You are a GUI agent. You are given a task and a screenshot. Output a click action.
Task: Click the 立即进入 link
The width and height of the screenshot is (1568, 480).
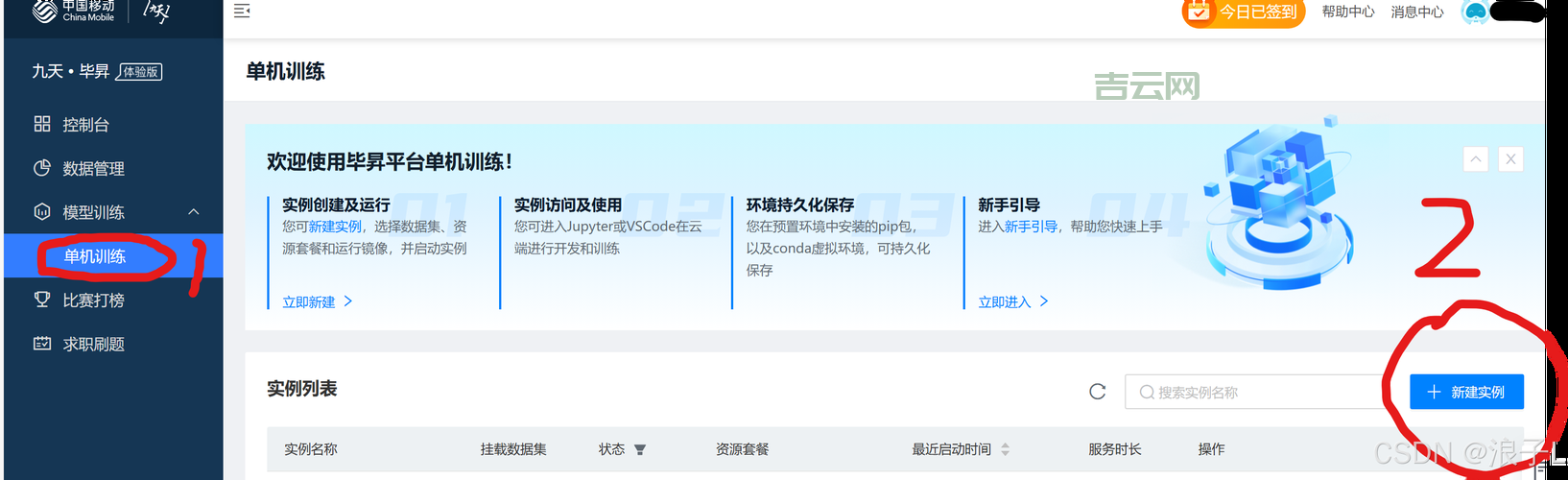pyautogui.click(x=1013, y=301)
